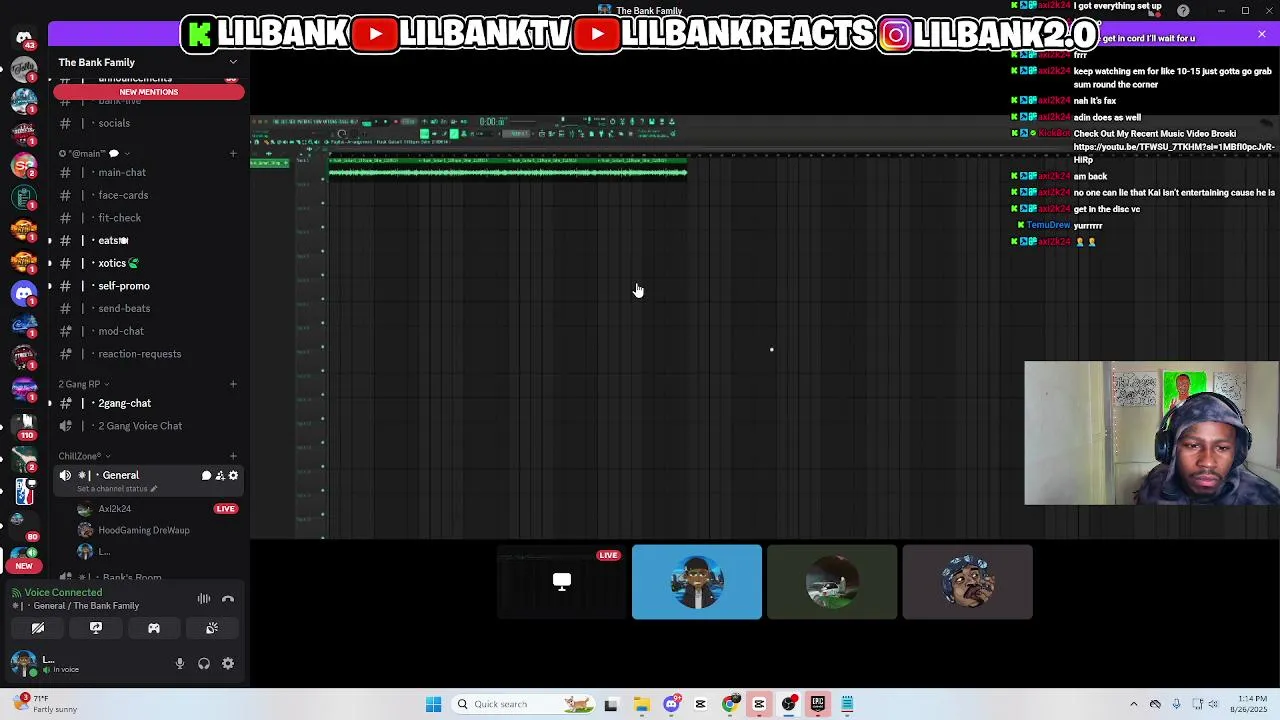Select user HoodGaming DreWaup in voice list
The width and height of the screenshot is (1280, 720).
tap(144, 531)
